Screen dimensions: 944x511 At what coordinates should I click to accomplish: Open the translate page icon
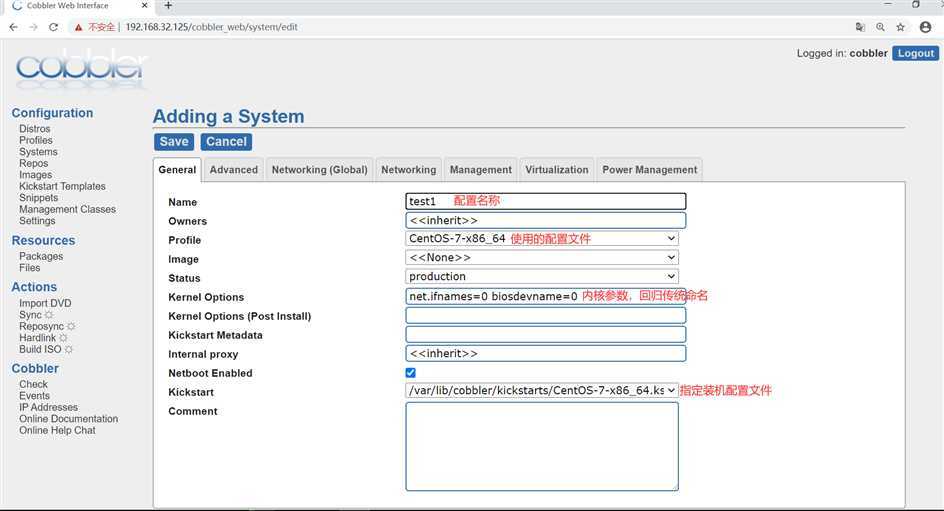pyautogui.click(x=860, y=27)
